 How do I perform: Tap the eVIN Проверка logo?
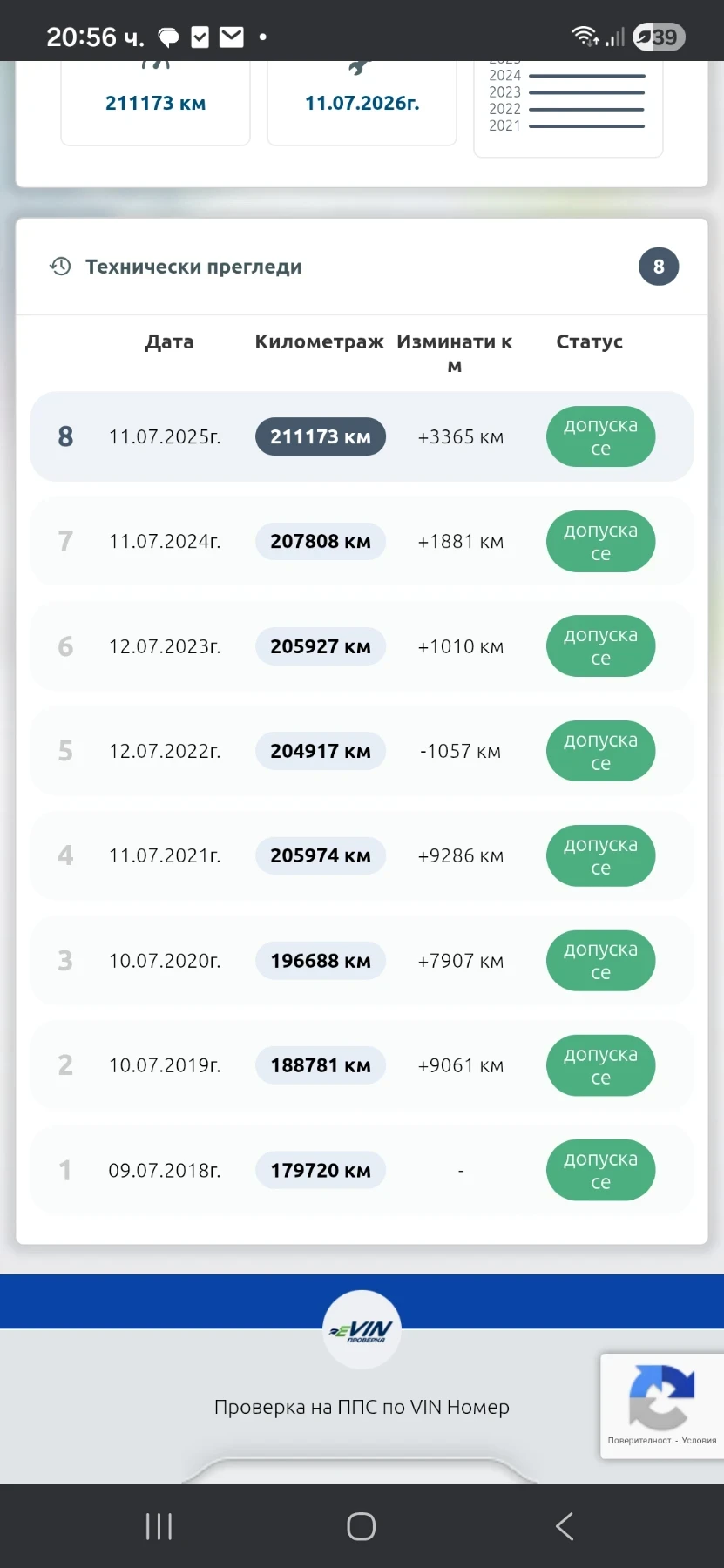[362, 1329]
